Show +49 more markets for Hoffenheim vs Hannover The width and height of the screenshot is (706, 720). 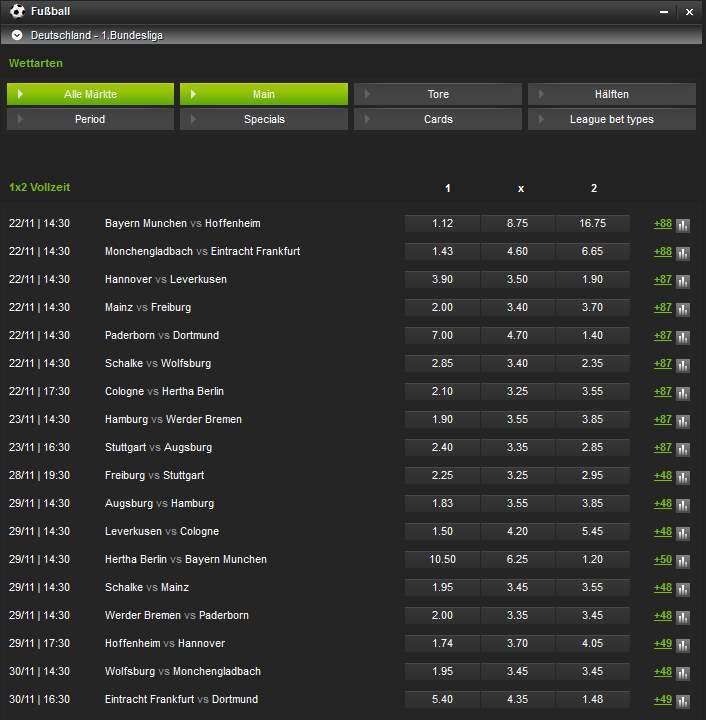pyautogui.click(x=662, y=644)
